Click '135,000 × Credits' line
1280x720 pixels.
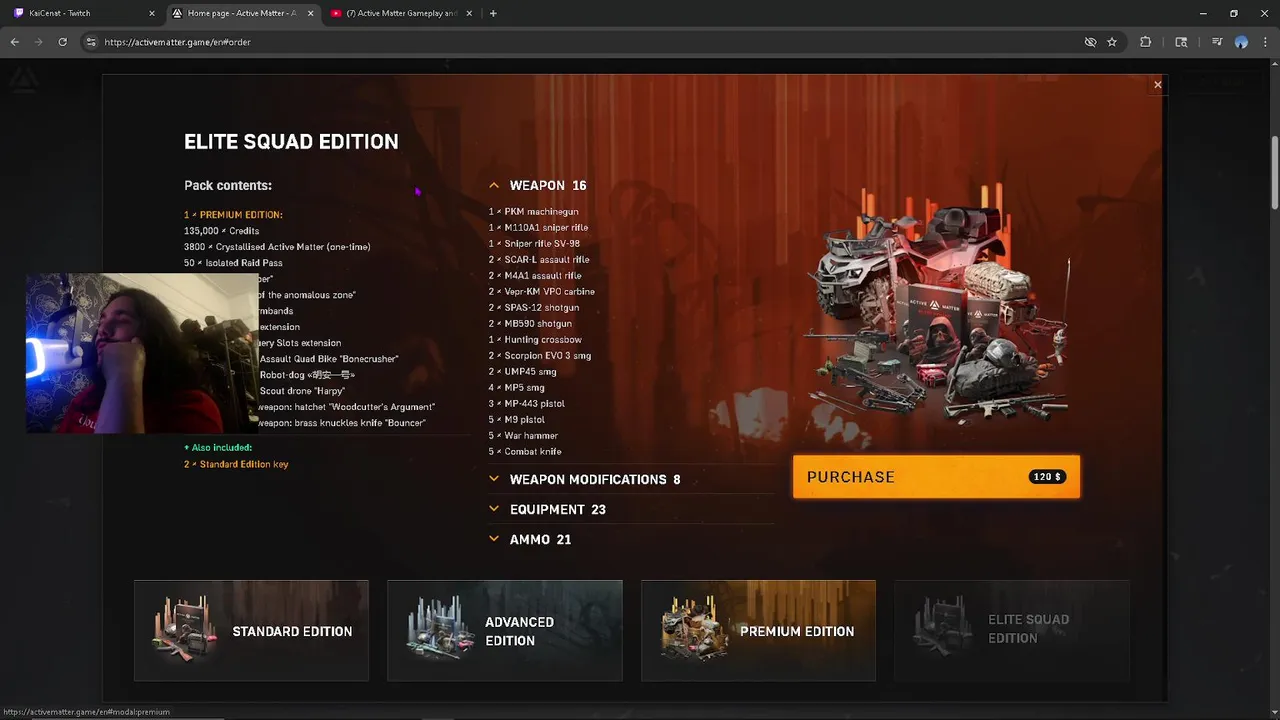click(221, 231)
